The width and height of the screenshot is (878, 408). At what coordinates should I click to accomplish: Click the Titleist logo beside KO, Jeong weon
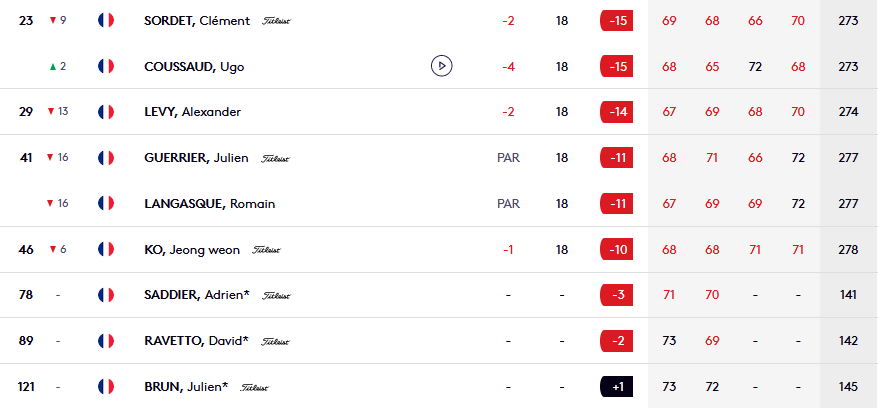(267, 250)
